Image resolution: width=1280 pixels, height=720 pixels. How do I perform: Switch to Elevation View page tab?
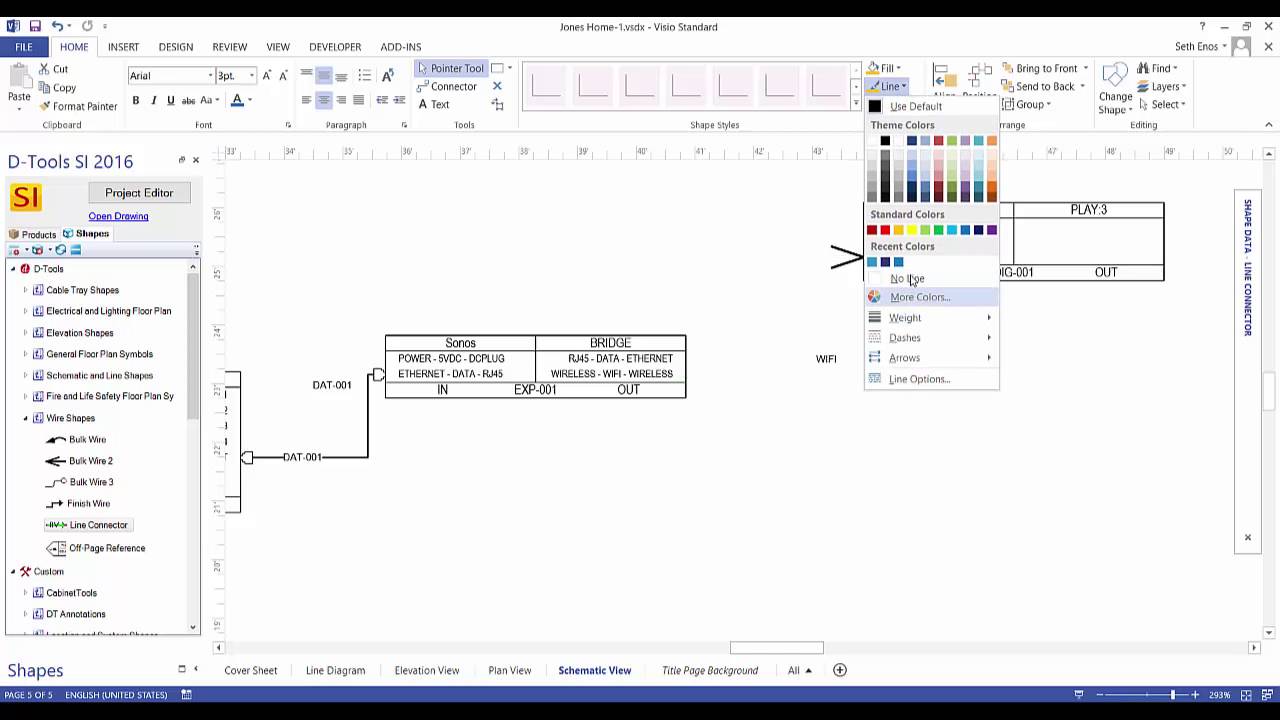pos(427,670)
